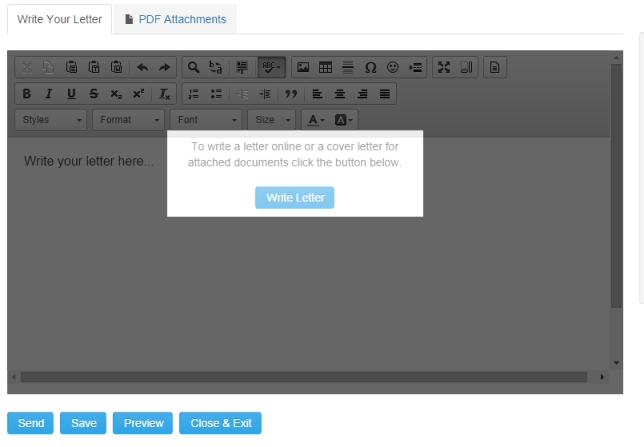Click the Save button
The image size is (644, 447).
coord(83,423)
